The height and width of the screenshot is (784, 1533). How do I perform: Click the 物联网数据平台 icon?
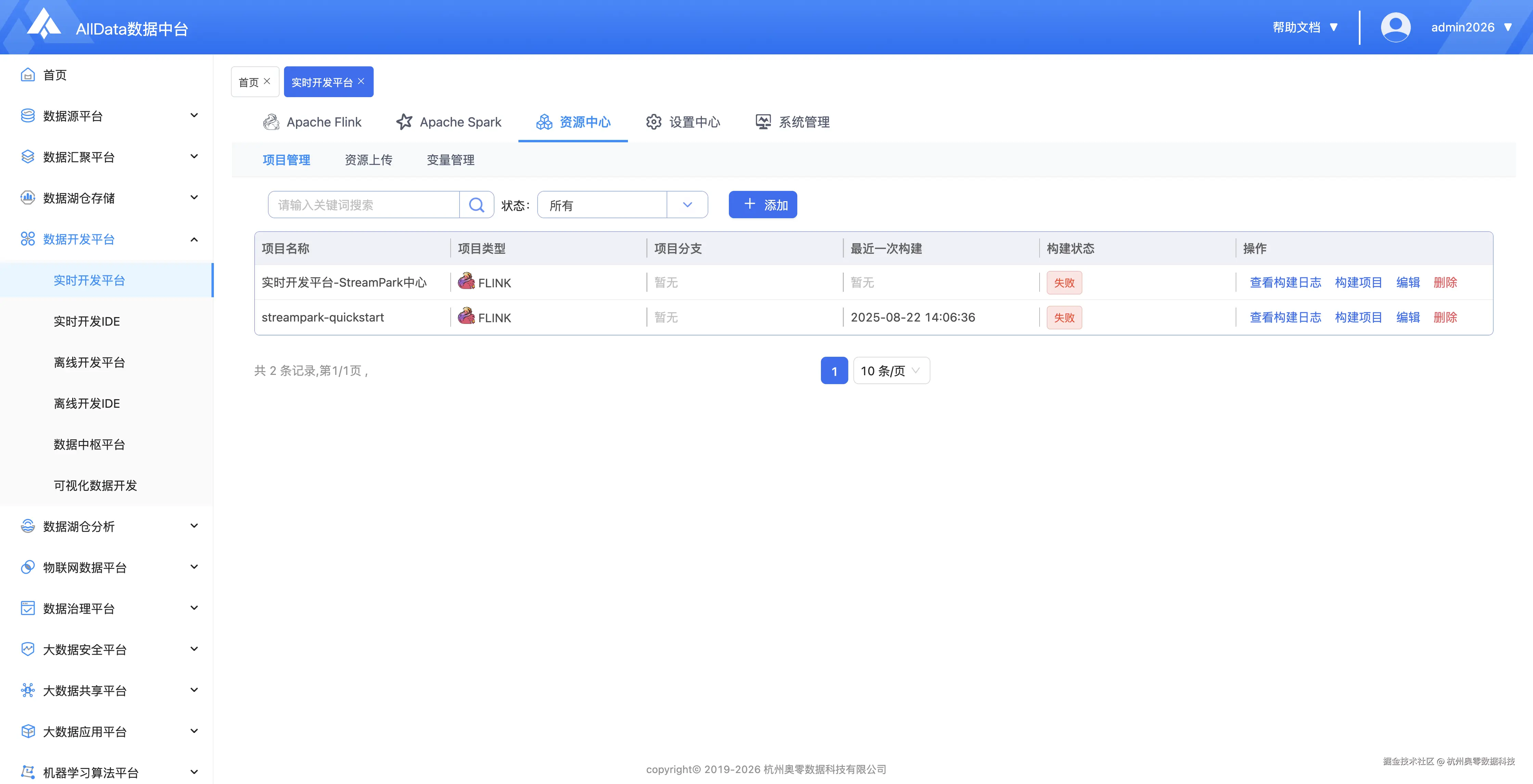(27, 567)
